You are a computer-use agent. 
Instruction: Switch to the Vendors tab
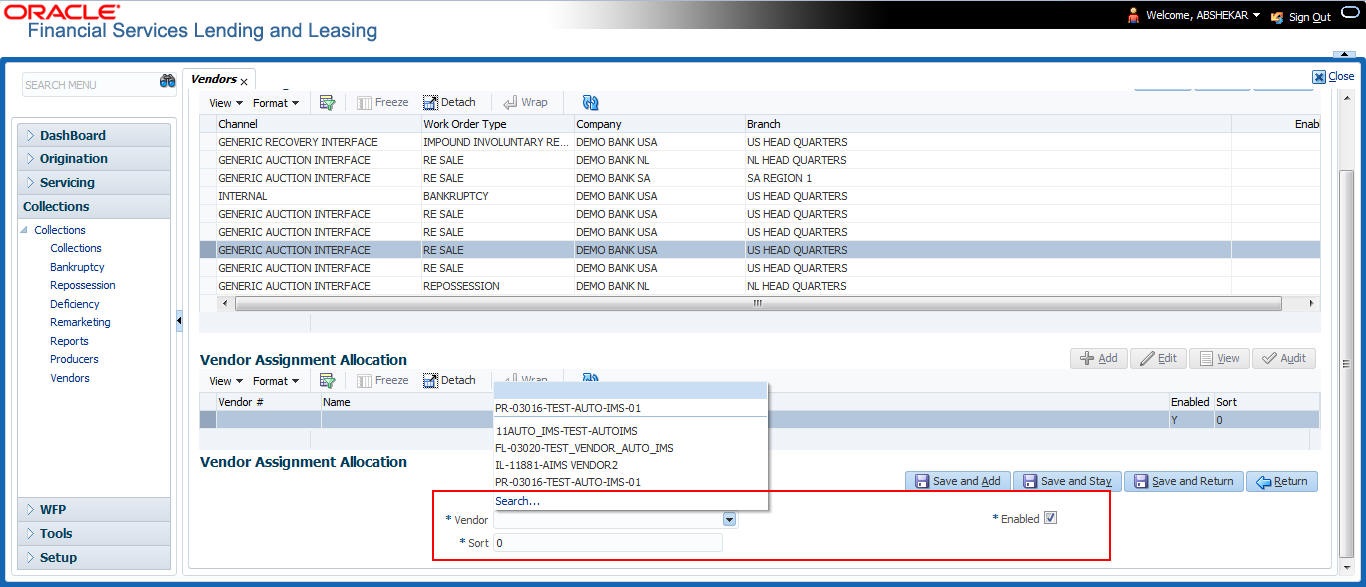213,79
